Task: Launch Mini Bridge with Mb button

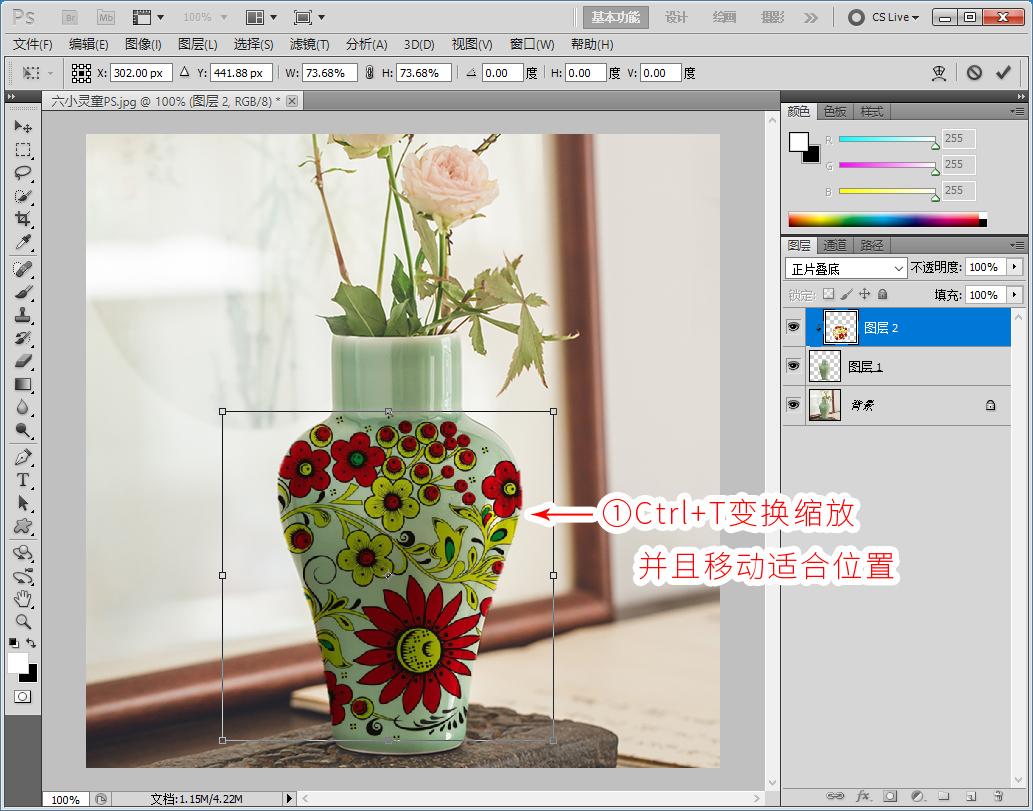Action: pyautogui.click(x=105, y=17)
